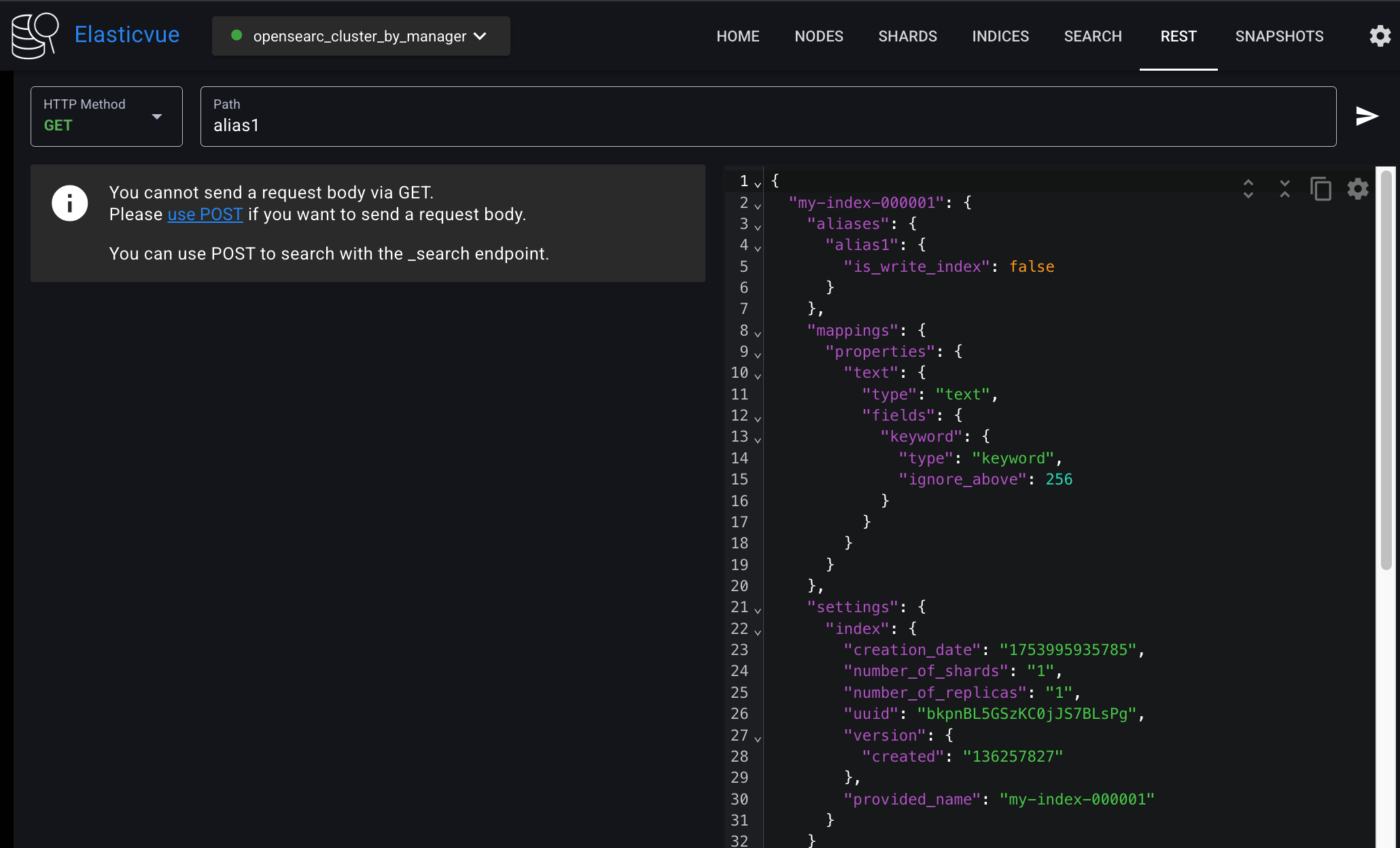Viewport: 1400px width, 848px height.
Task: Collapse all code folds in editor
Action: (x=1284, y=189)
